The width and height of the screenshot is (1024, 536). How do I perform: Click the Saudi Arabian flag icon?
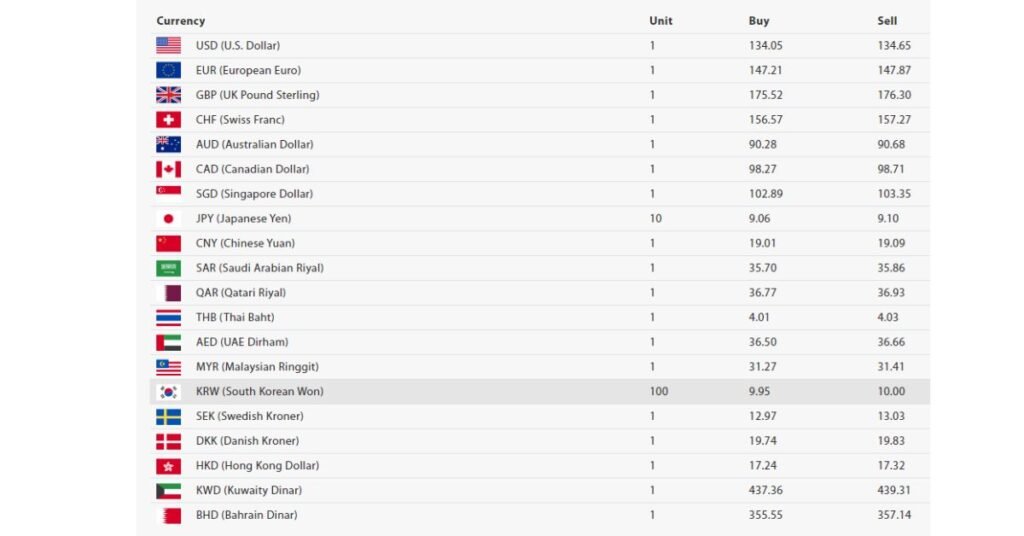pos(168,268)
